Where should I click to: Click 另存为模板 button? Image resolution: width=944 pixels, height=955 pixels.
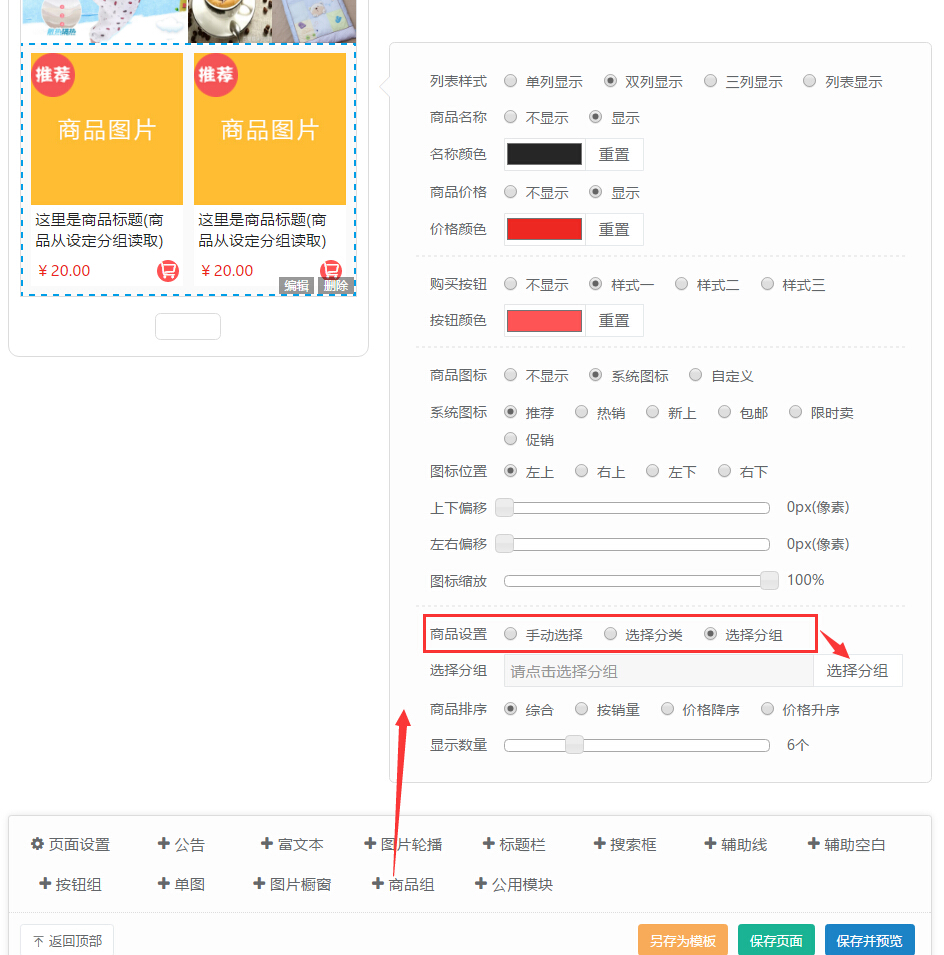click(x=682, y=941)
